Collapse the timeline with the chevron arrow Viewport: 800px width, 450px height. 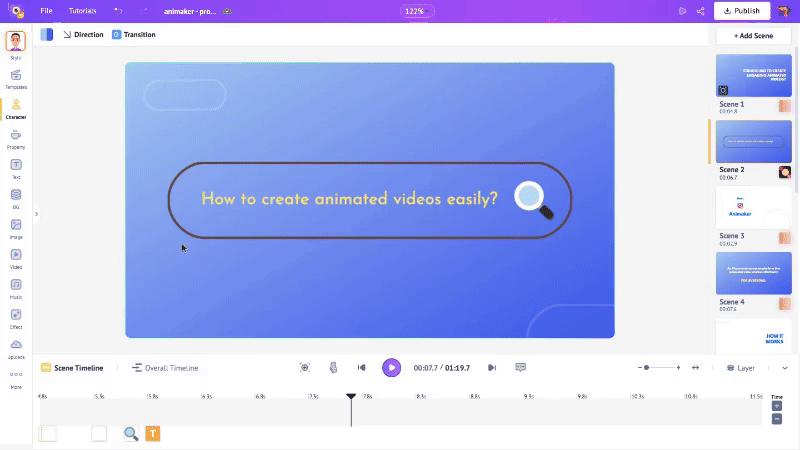[x=785, y=368]
